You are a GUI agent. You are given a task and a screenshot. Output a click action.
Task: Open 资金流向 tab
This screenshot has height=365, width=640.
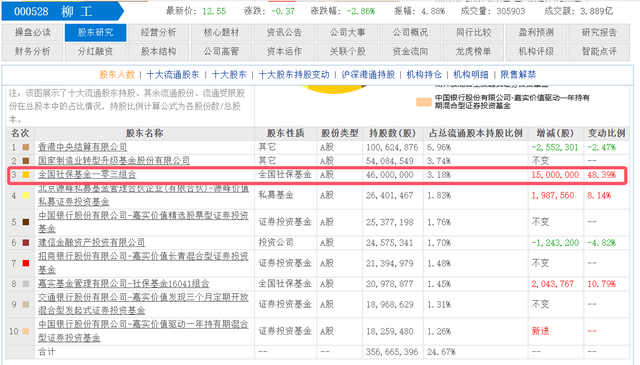pos(410,52)
